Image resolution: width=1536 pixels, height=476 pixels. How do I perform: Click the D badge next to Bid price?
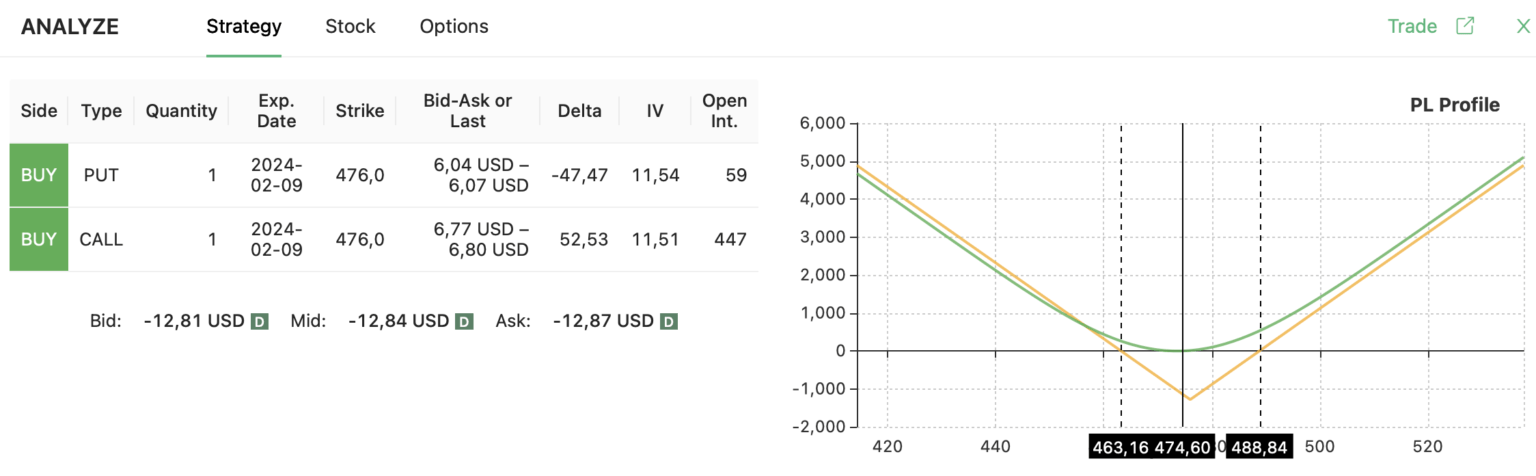(x=259, y=322)
